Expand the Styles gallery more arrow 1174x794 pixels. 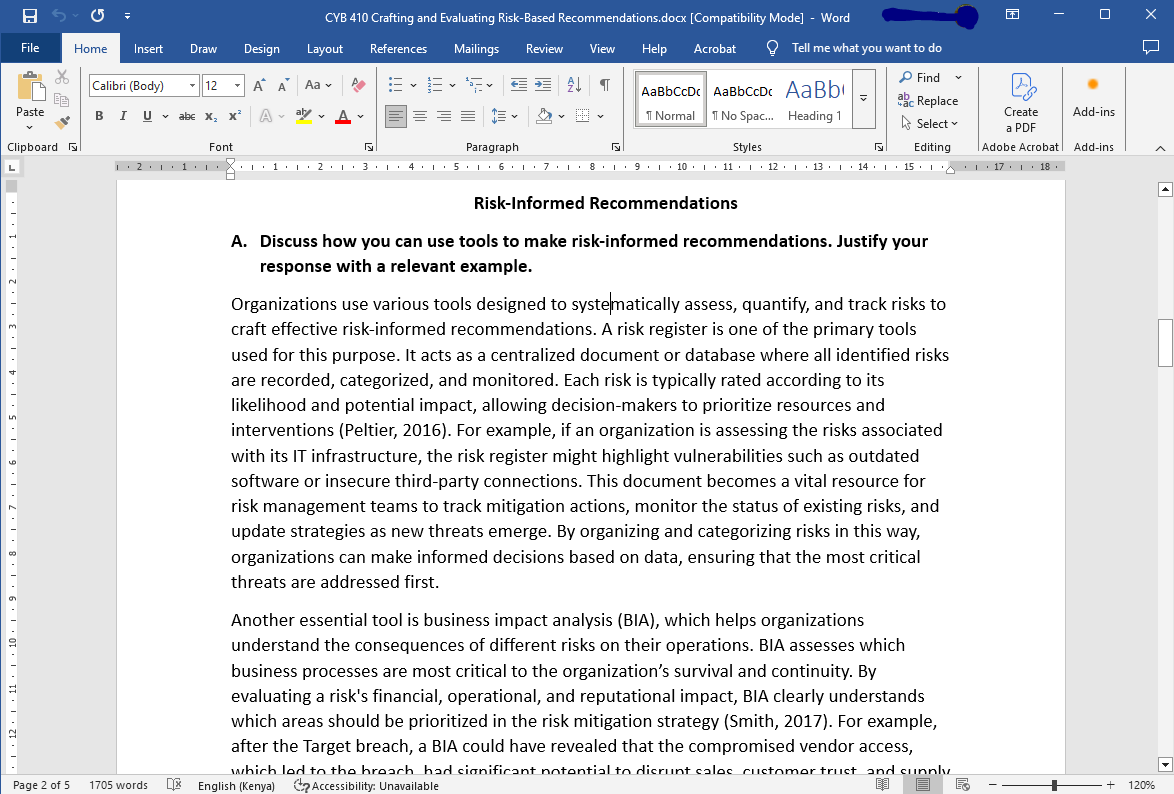[x=863, y=98]
